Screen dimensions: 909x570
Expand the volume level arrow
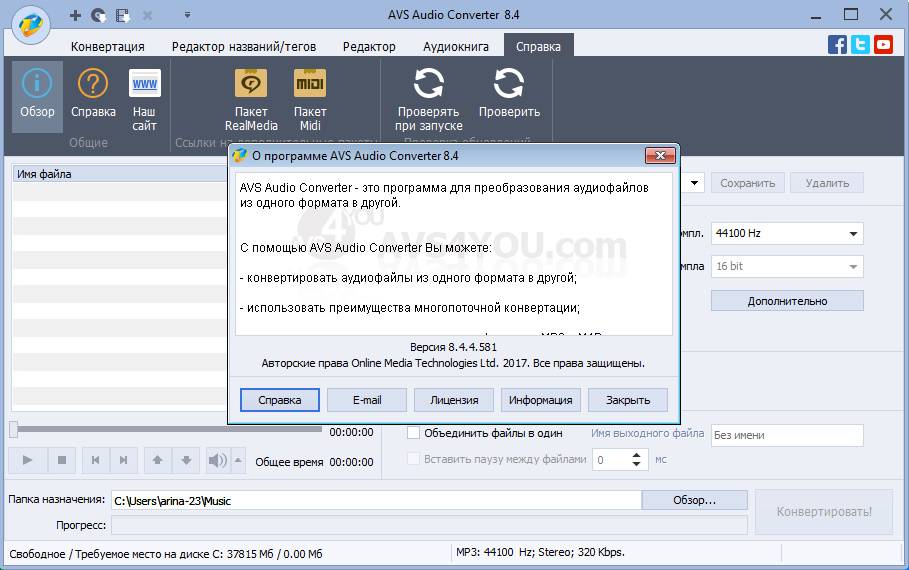point(238,460)
